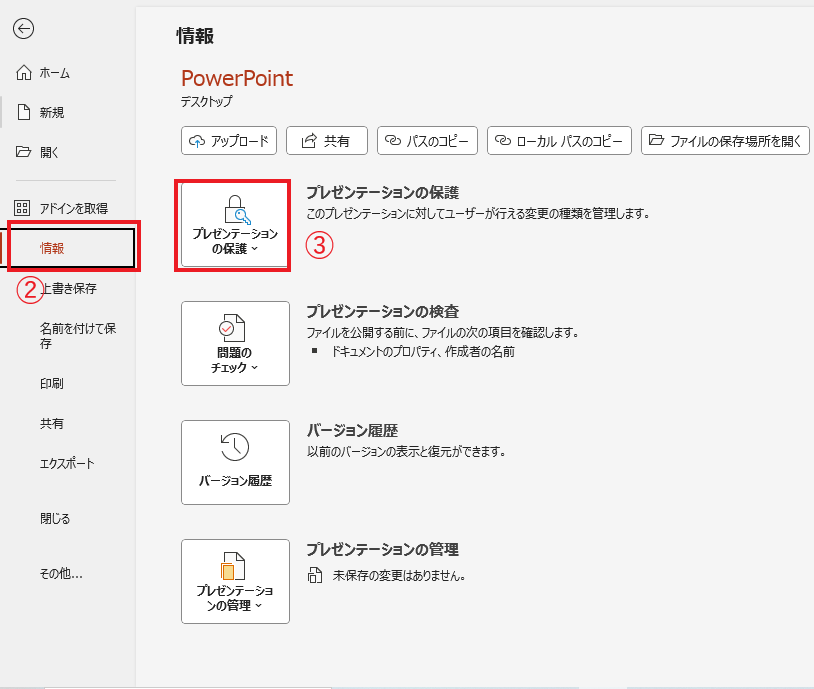Click ファイルの保存場所を開く button label
The image size is (814, 689).
[x=736, y=141]
